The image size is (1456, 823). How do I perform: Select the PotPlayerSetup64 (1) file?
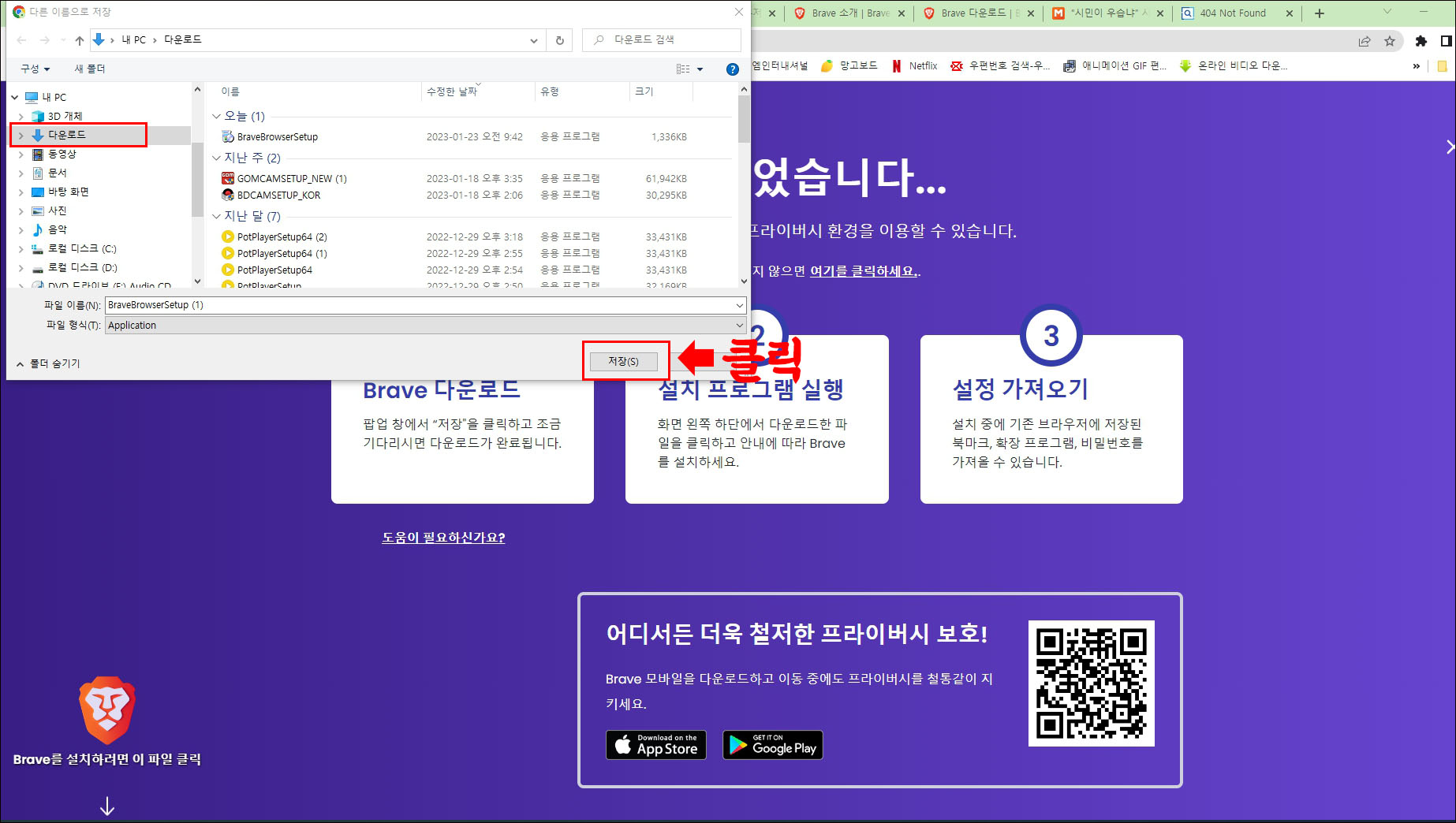pos(282,253)
